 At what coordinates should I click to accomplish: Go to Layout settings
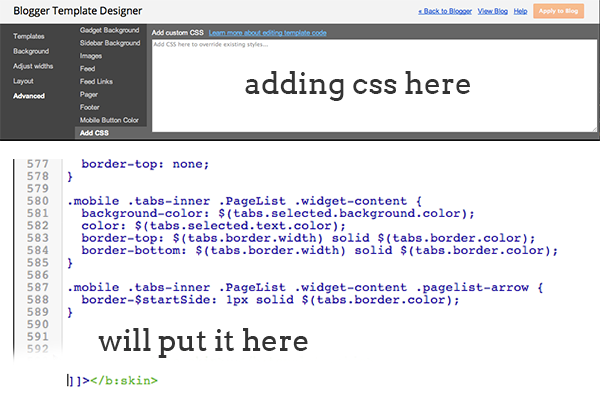(x=23, y=81)
